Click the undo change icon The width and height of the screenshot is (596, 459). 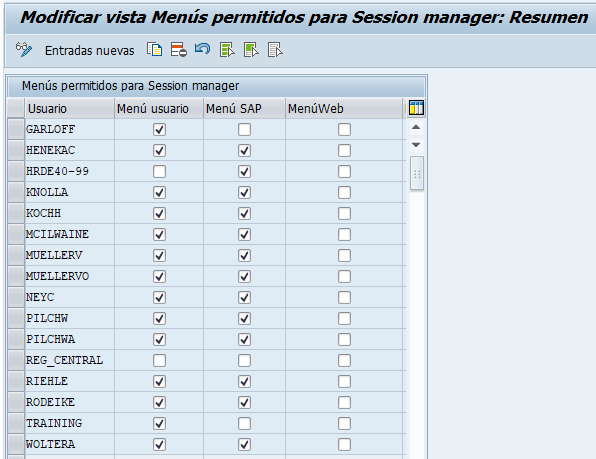point(202,49)
